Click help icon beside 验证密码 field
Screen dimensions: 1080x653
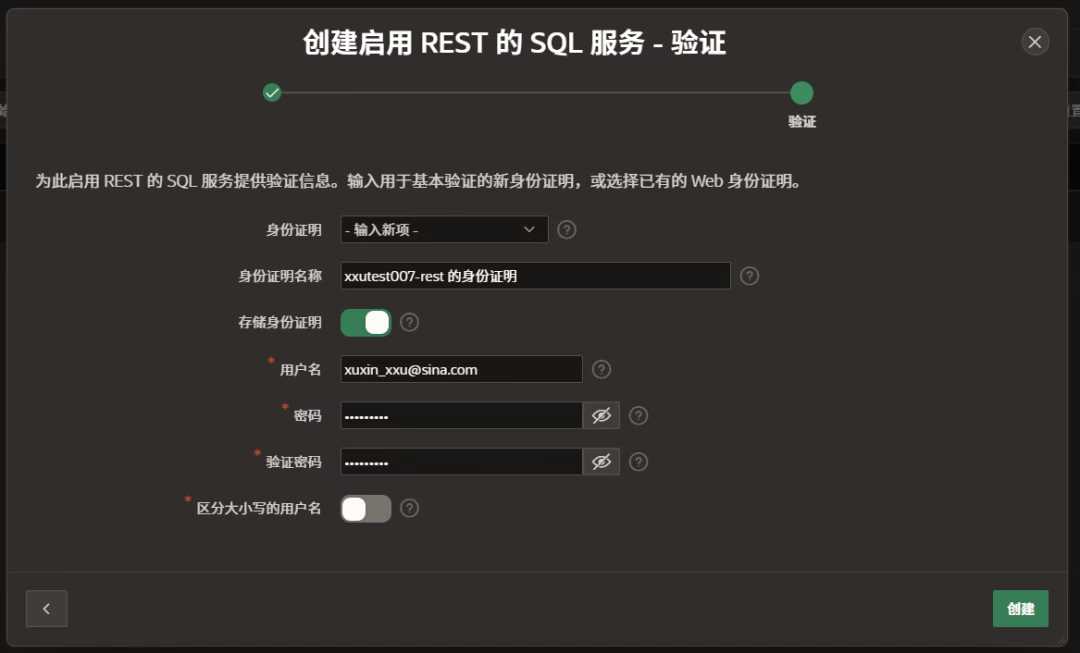click(638, 461)
